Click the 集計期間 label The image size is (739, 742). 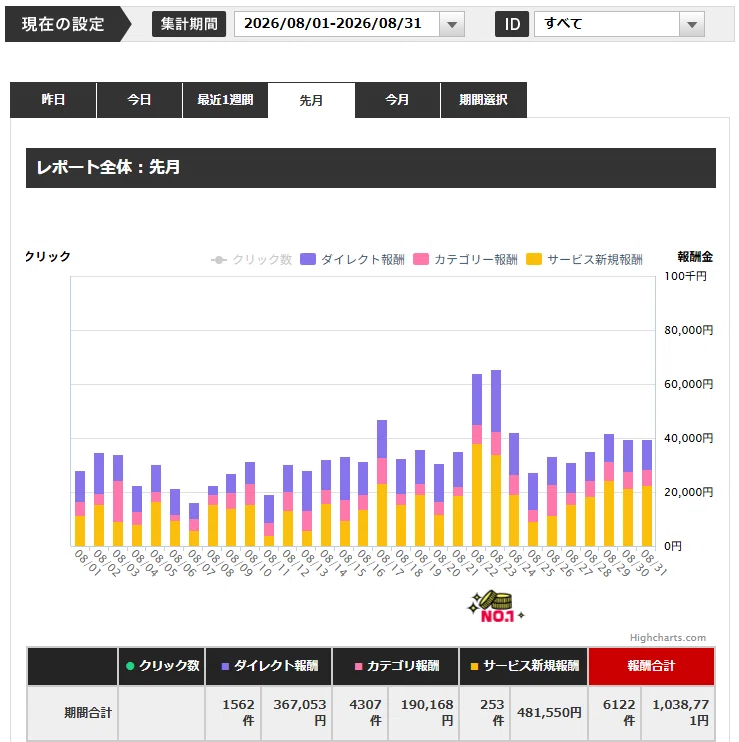(x=189, y=24)
